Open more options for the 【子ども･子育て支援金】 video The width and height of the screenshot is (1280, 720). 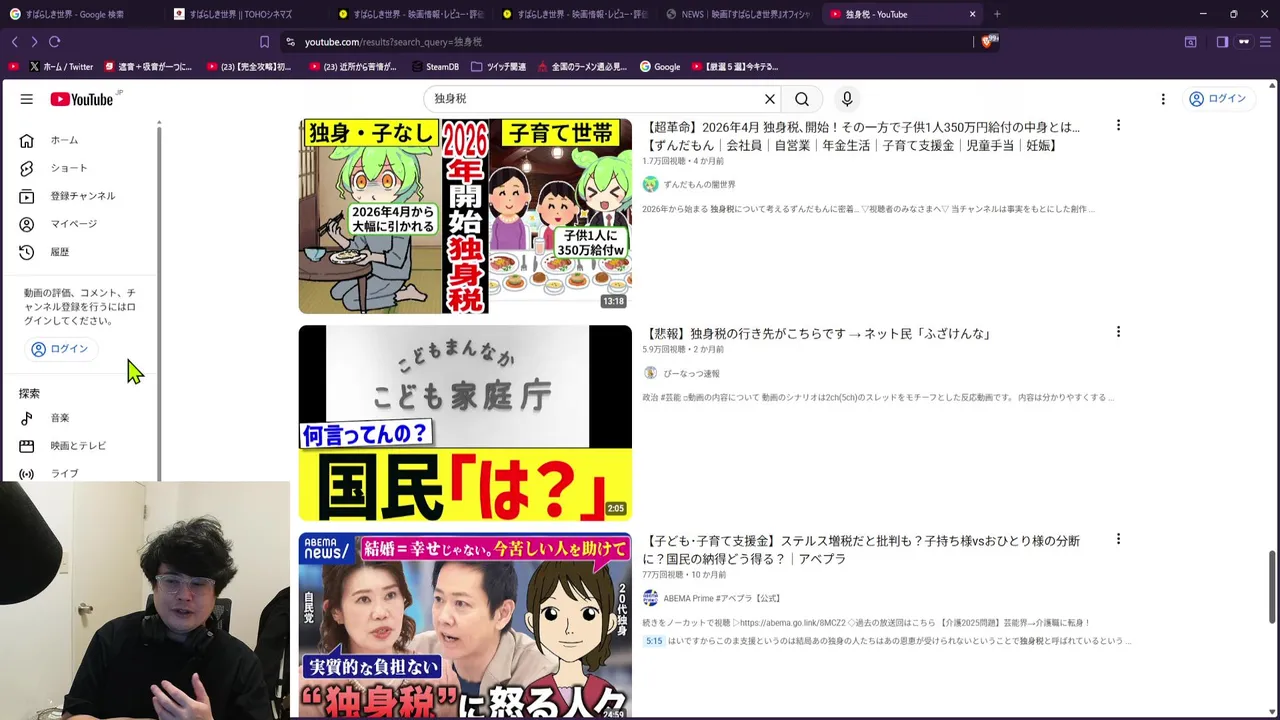[x=1118, y=539]
